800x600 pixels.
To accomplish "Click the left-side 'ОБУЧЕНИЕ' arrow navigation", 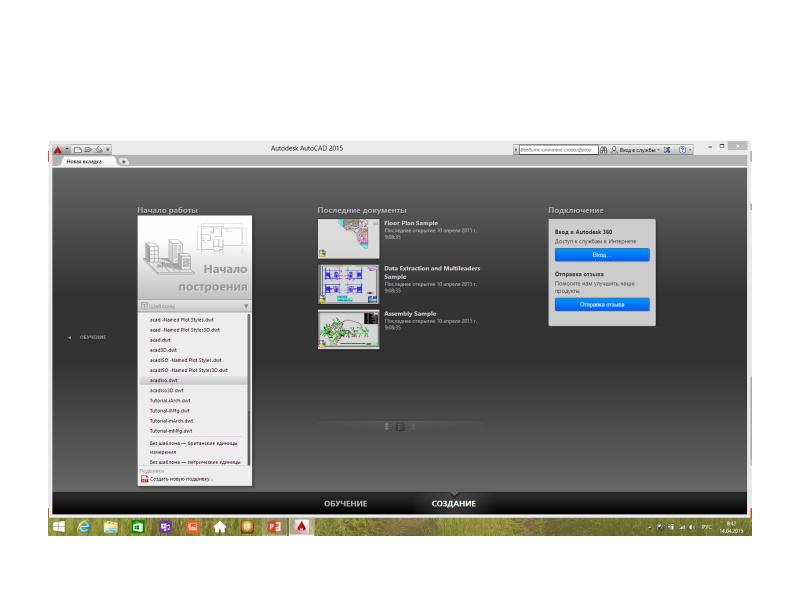I will tap(87, 337).
